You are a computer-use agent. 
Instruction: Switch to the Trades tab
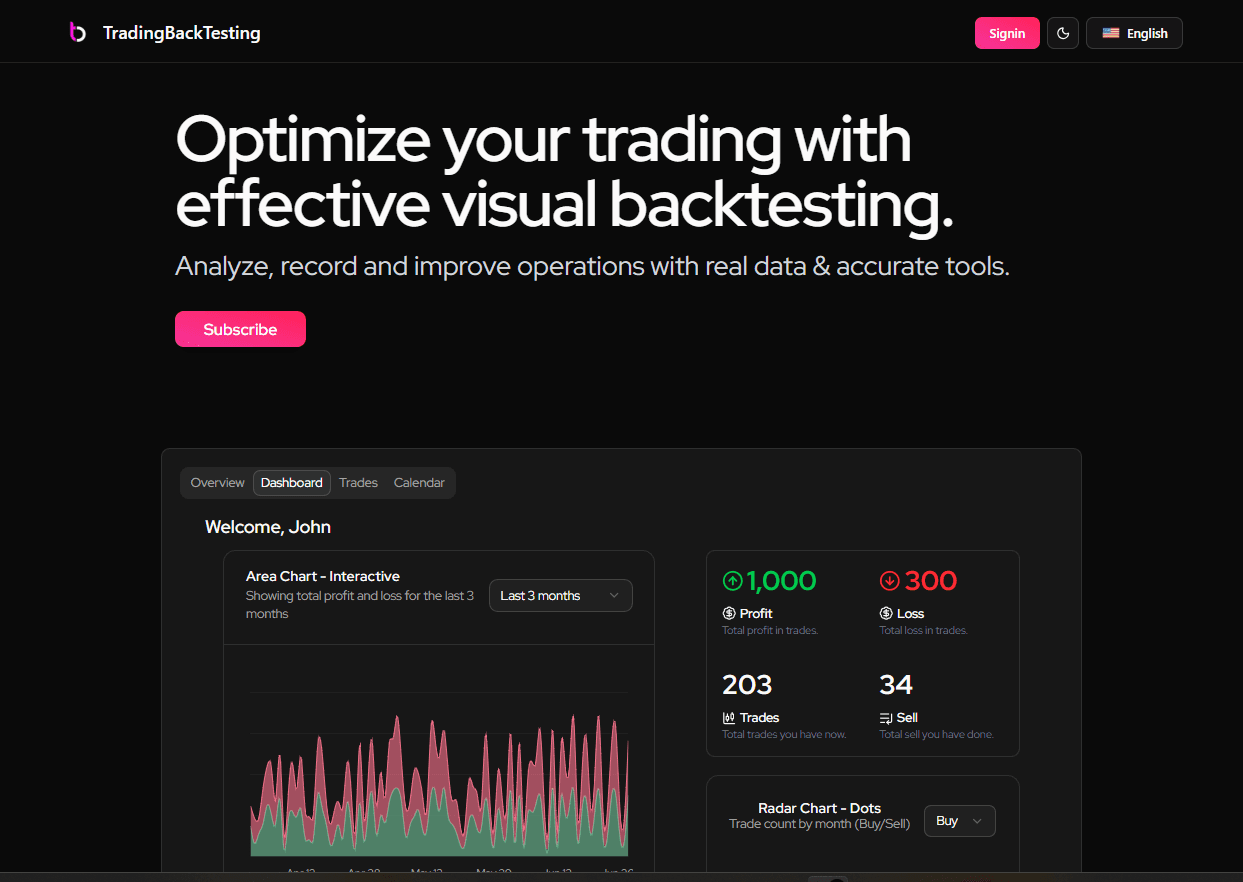coord(358,482)
